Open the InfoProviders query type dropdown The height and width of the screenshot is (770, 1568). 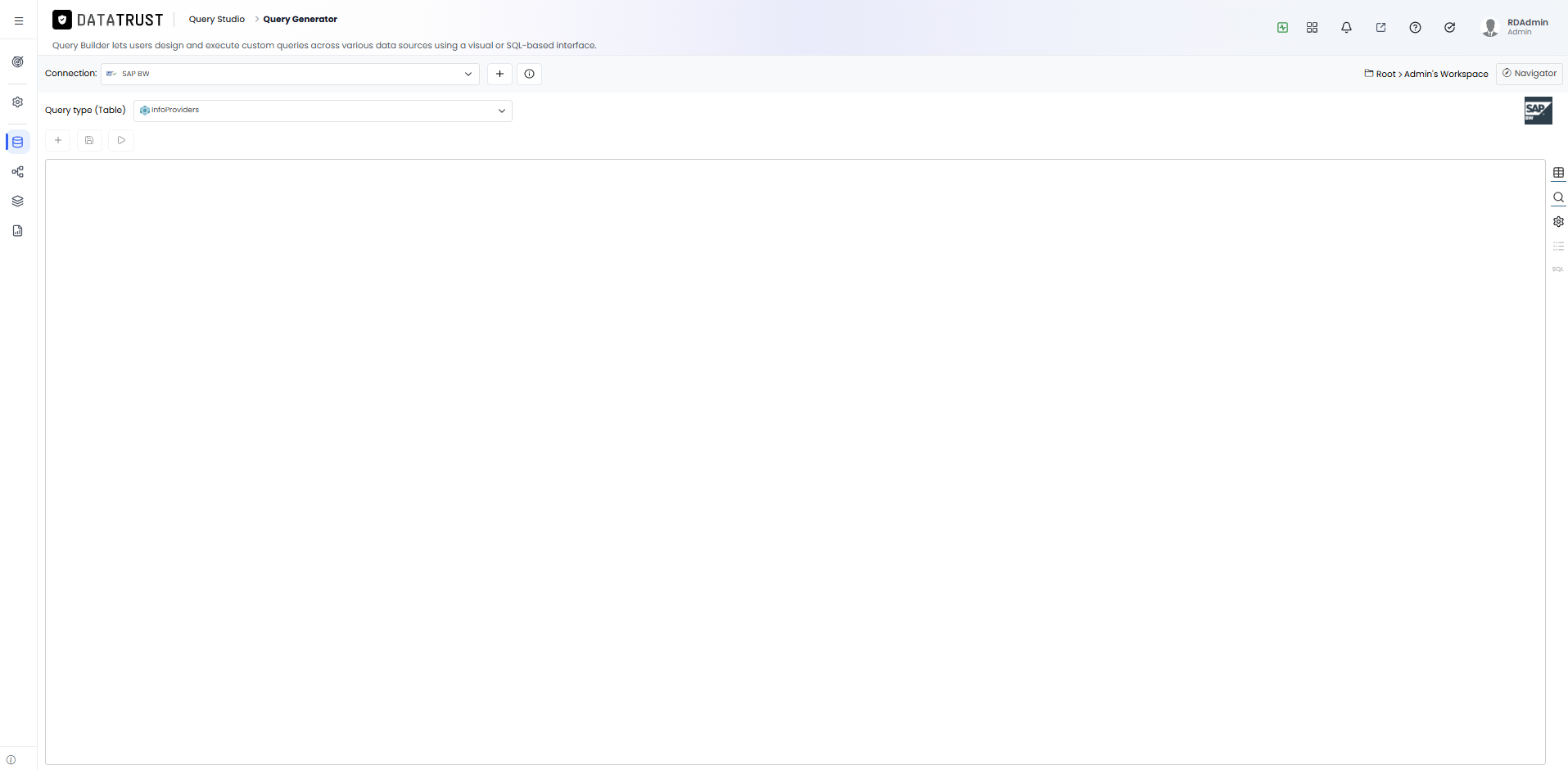(x=323, y=111)
